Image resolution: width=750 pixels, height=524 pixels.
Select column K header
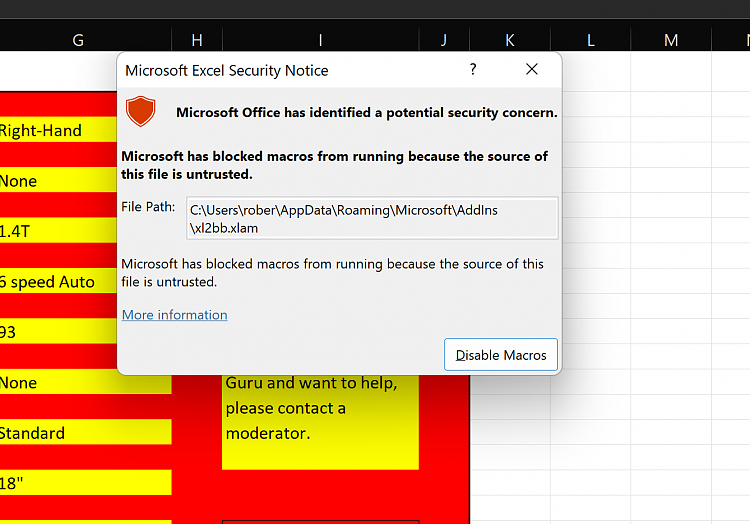coord(510,40)
